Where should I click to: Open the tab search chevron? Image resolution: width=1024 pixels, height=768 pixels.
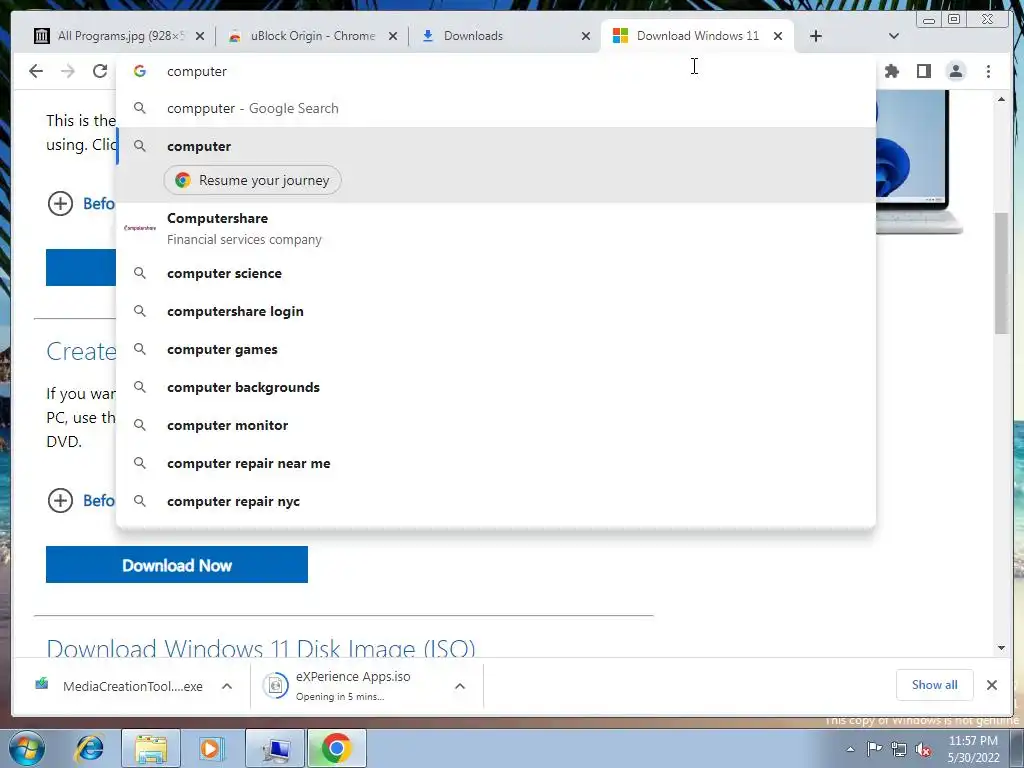point(894,36)
